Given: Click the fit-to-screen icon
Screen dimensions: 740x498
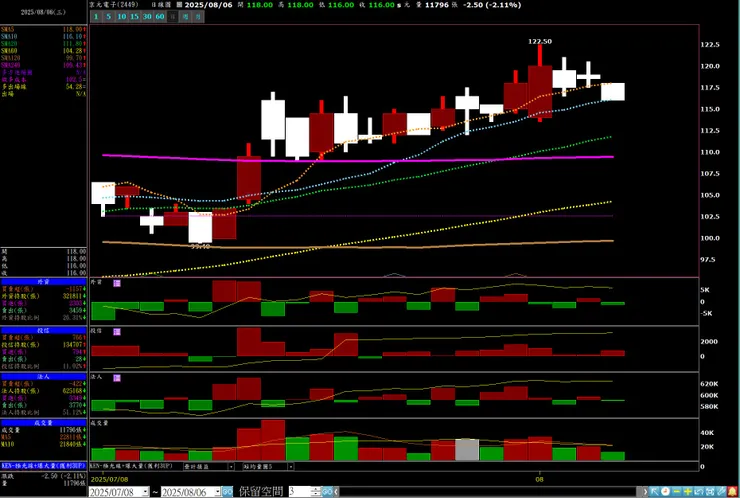Looking at the screenshot, I should click(x=710, y=492).
